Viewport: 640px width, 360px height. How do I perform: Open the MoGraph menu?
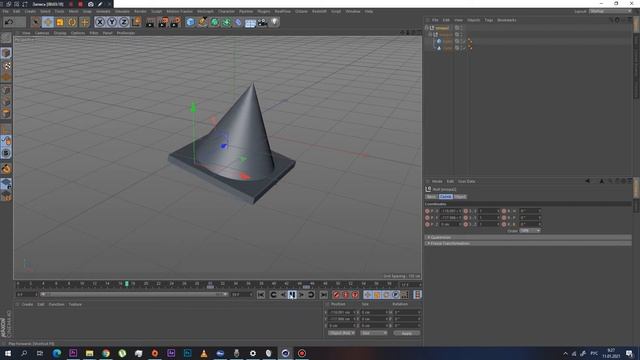(205, 11)
